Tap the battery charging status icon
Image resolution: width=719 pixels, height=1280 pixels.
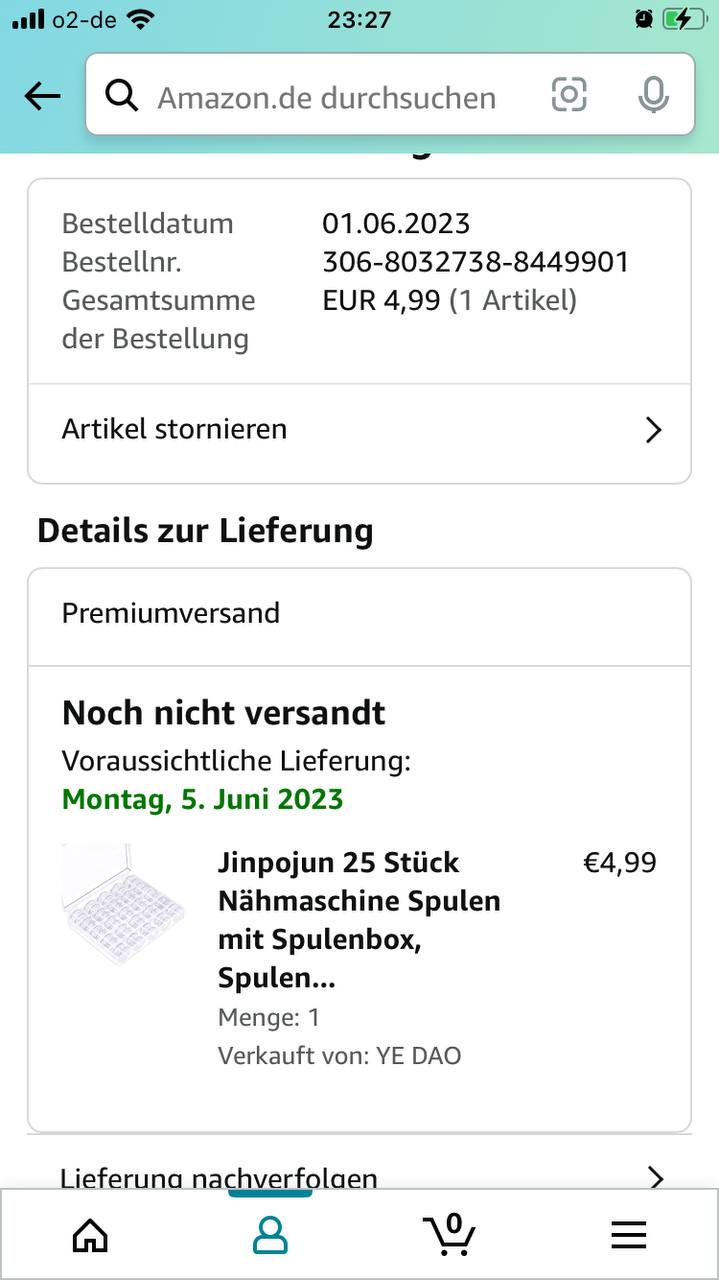[x=683, y=19]
